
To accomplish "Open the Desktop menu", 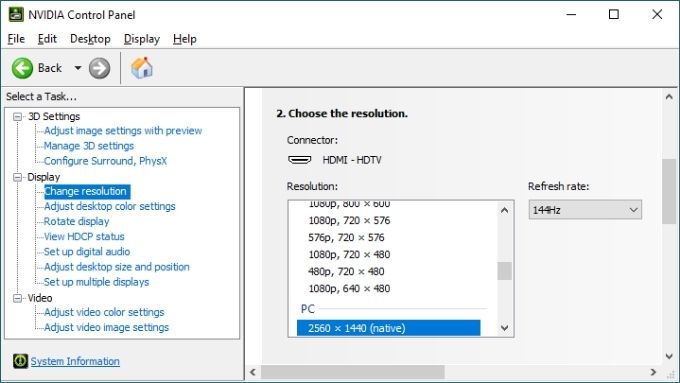I will [90, 39].
